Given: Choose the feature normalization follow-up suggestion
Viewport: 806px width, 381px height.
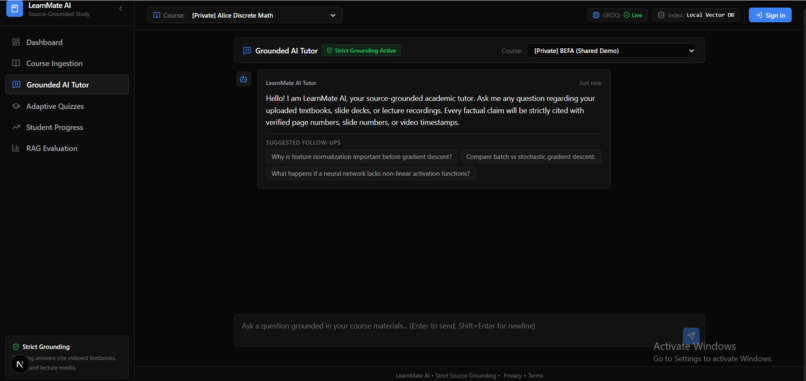Looking at the screenshot, I should coord(361,157).
